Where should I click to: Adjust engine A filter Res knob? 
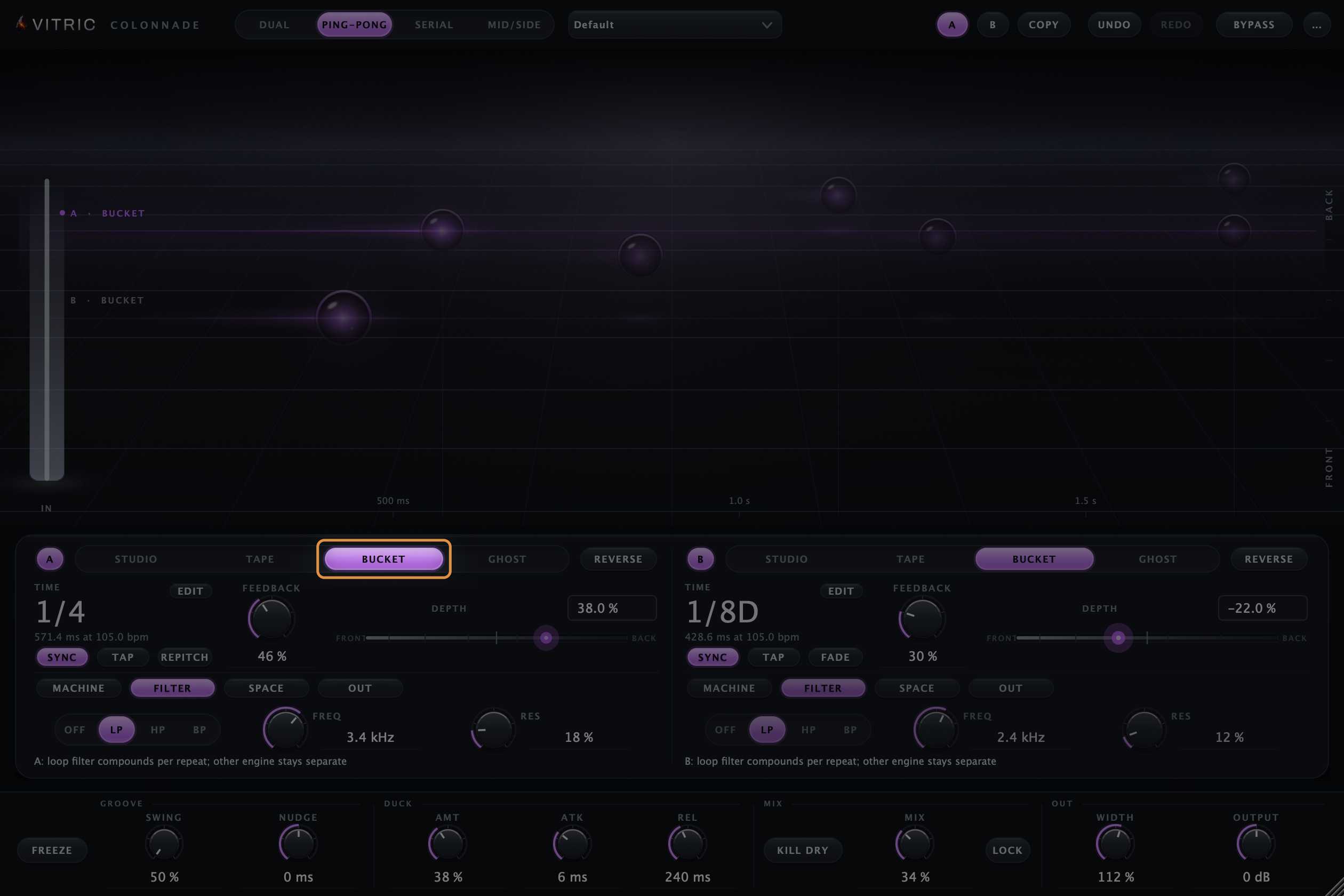[493, 730]
